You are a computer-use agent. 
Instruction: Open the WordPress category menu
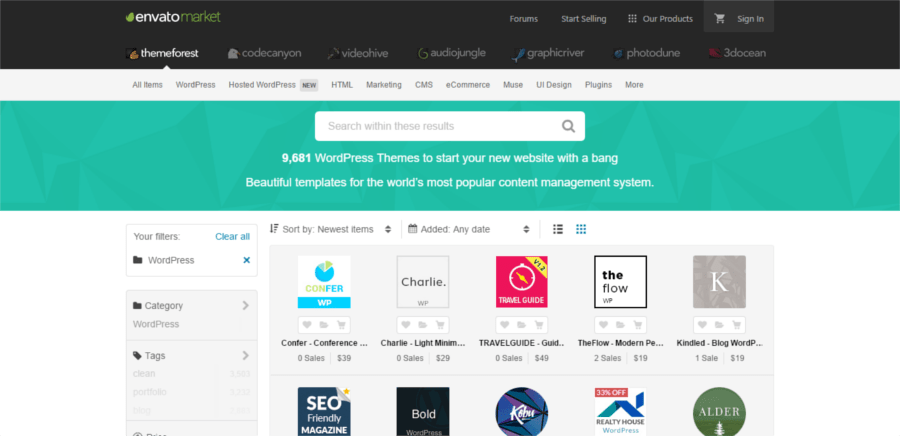click(196, 85)
